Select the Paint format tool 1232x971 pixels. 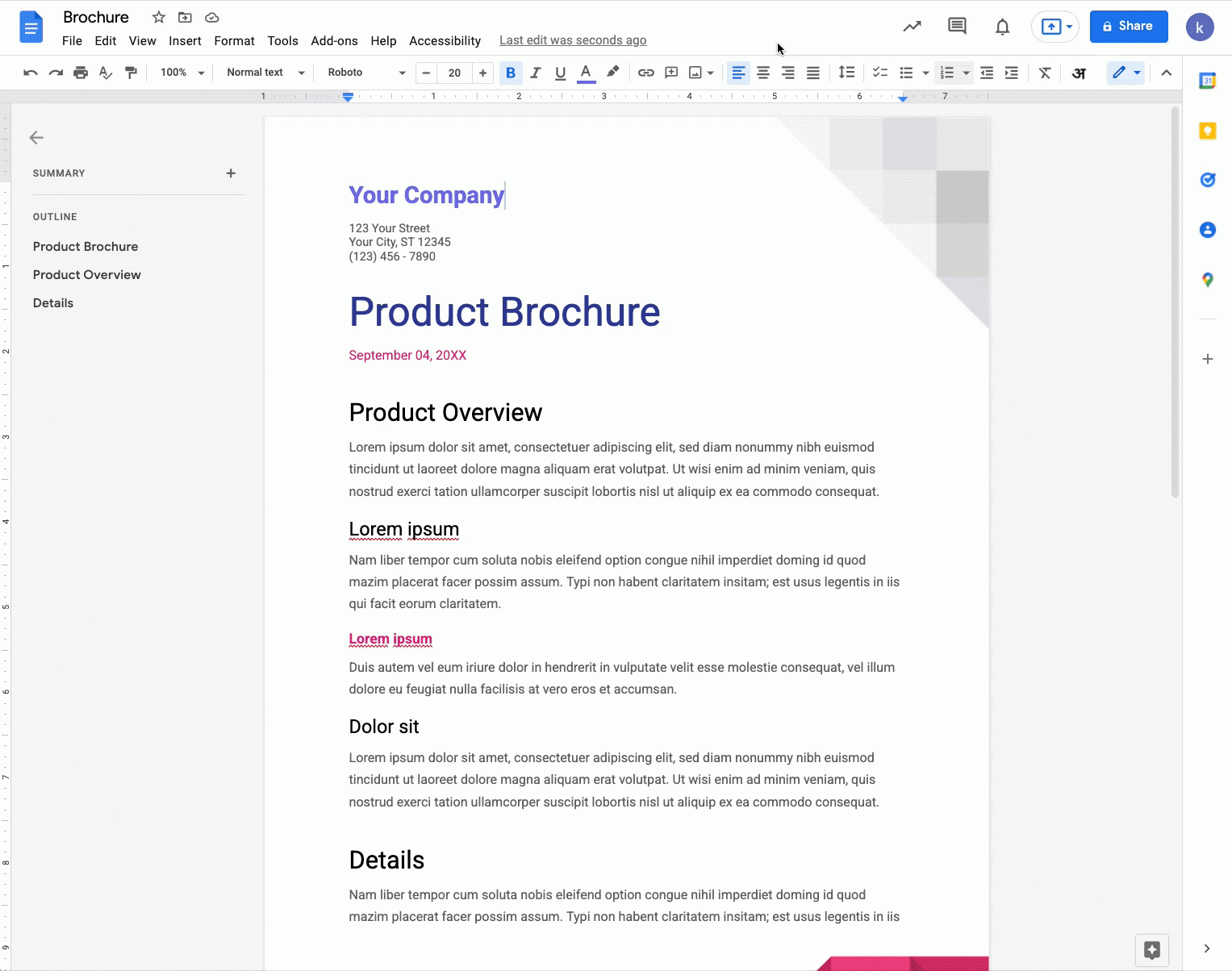pyautogui.click(x=131, y=73)
